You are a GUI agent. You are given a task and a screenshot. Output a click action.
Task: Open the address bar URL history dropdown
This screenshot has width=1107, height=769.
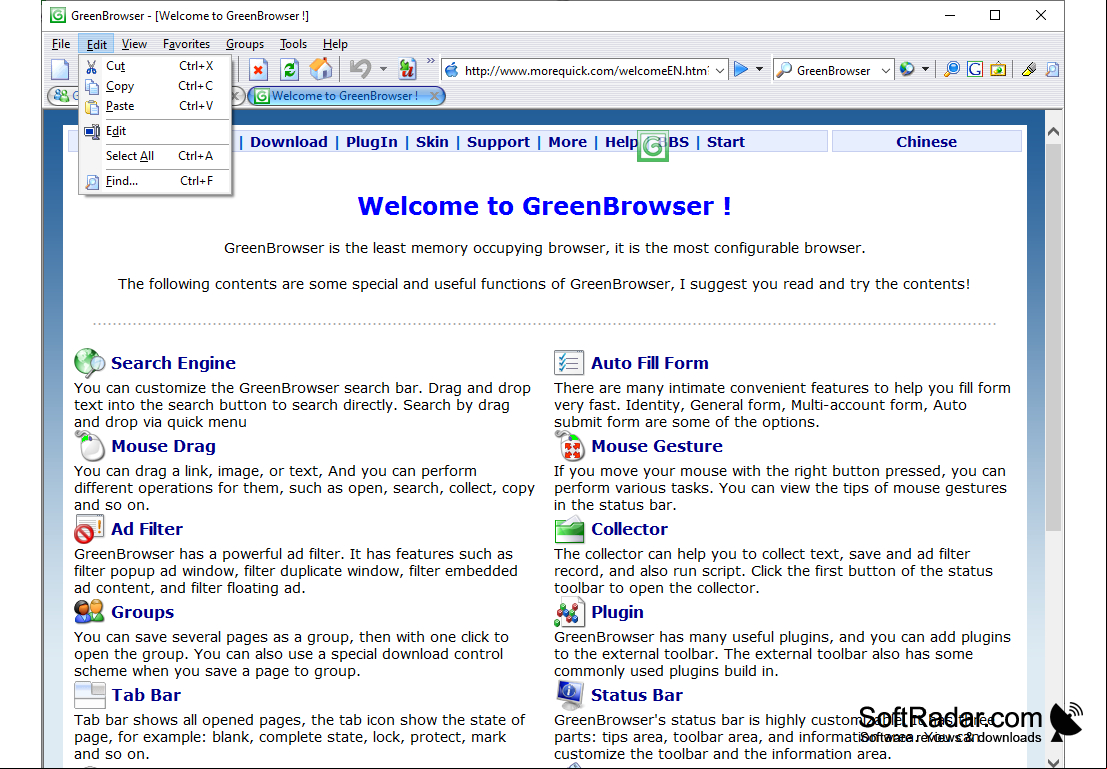(x=719, y=70)
